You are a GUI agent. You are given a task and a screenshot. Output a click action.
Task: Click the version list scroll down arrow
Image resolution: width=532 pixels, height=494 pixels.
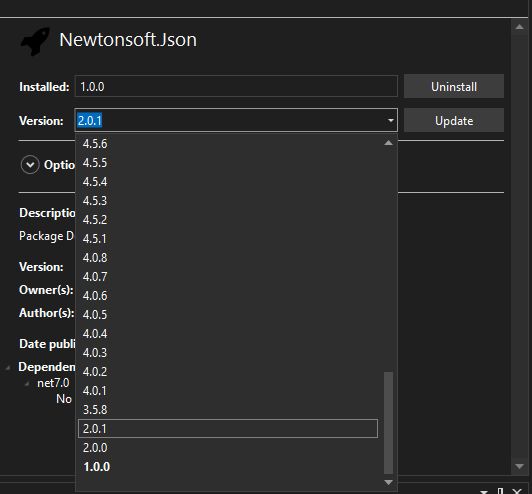(388, 482)
